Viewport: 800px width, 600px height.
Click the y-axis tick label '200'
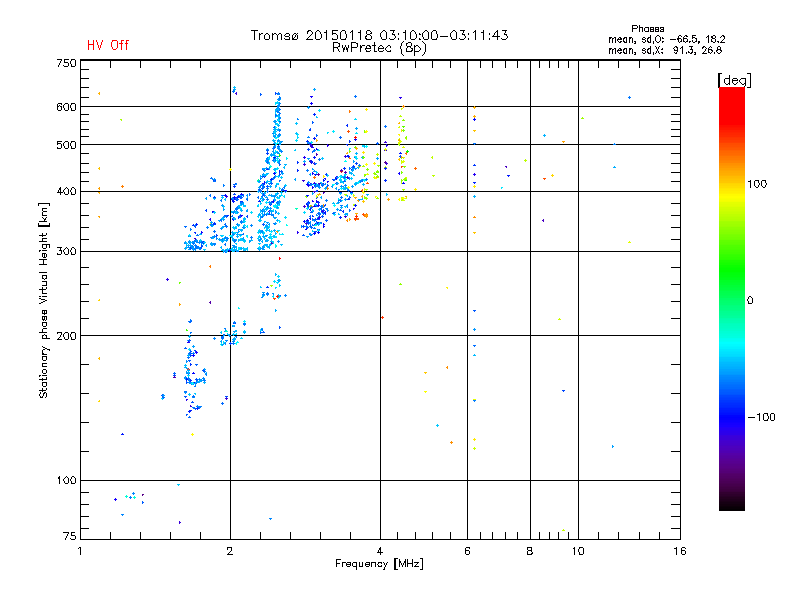66,336
